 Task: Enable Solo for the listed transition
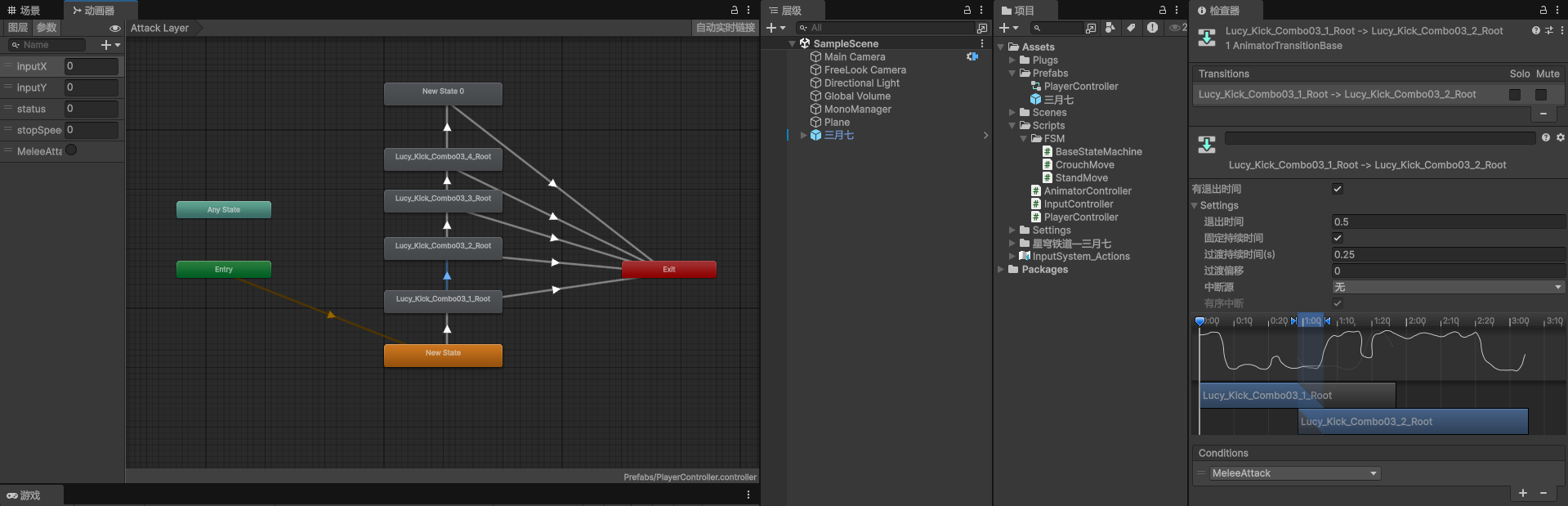coord(1515,95)
